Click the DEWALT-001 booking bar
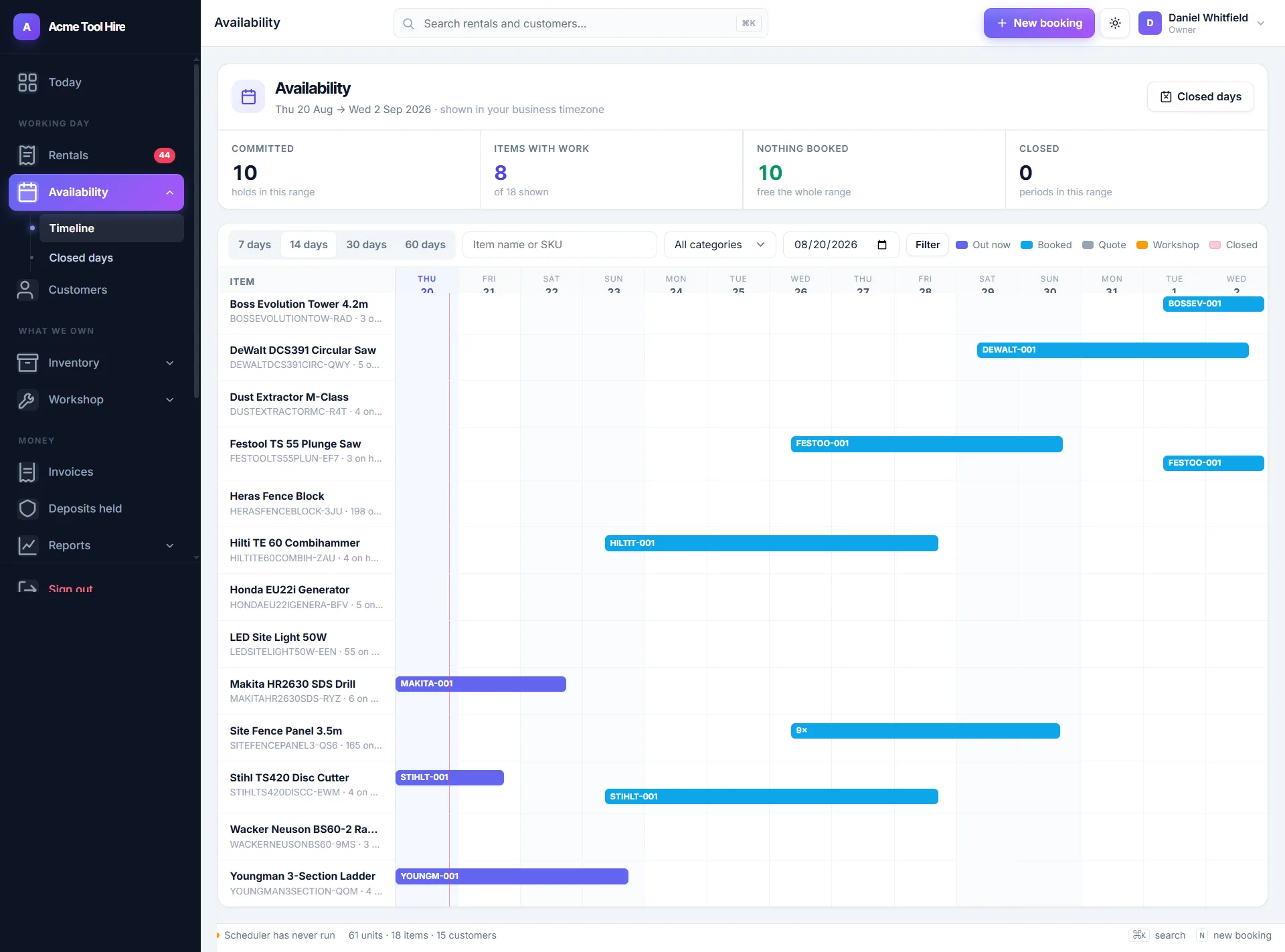Image resolution: width=1285 pixels, height=952 pixels. (x=1112, y=350)
